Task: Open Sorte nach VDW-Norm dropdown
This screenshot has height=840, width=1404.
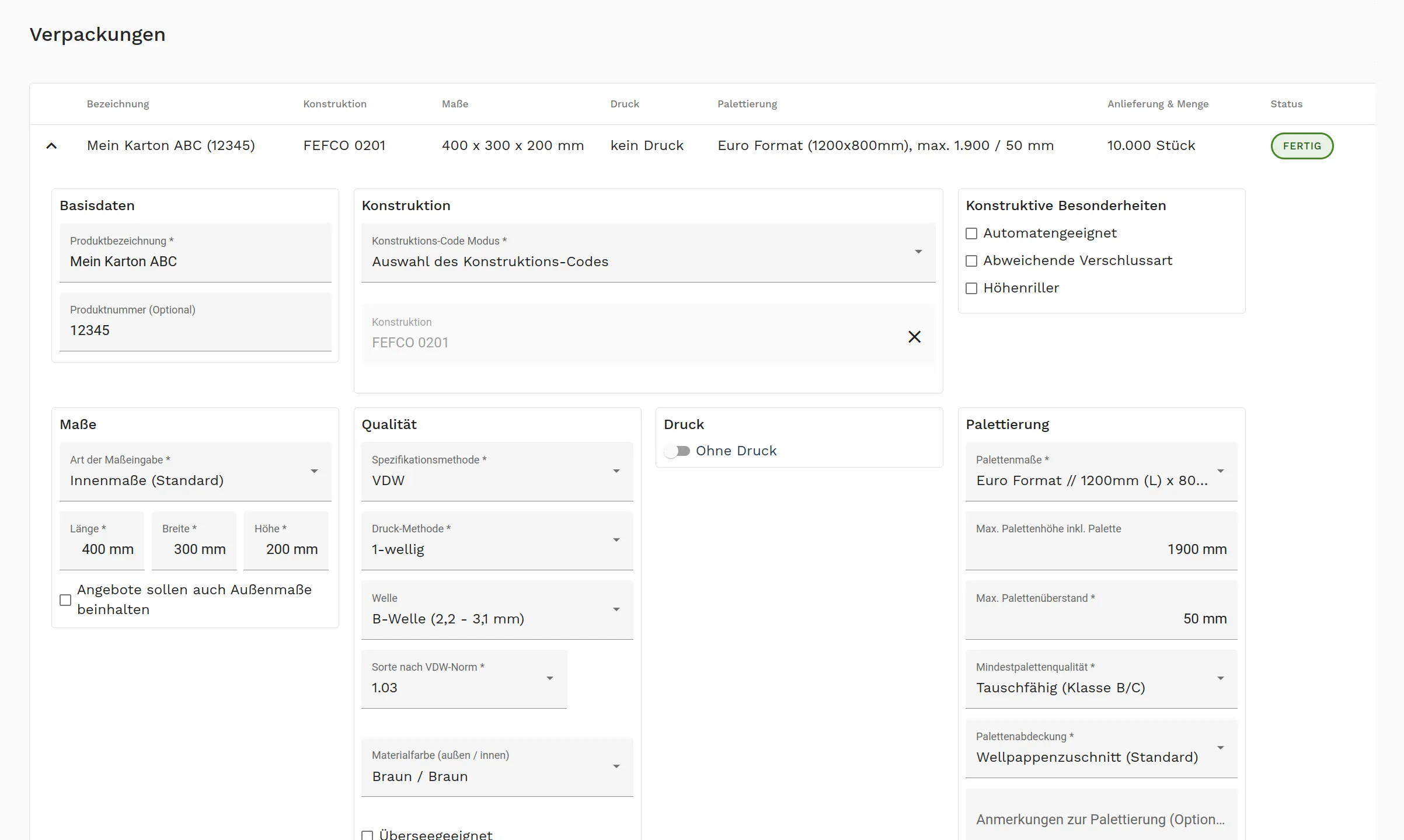Action: 464,679
